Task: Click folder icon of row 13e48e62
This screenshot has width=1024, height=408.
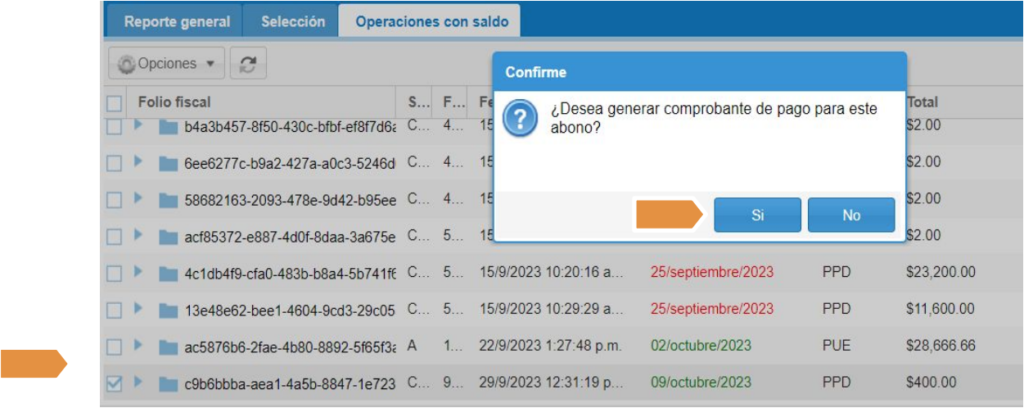Action: click(167, 309)
